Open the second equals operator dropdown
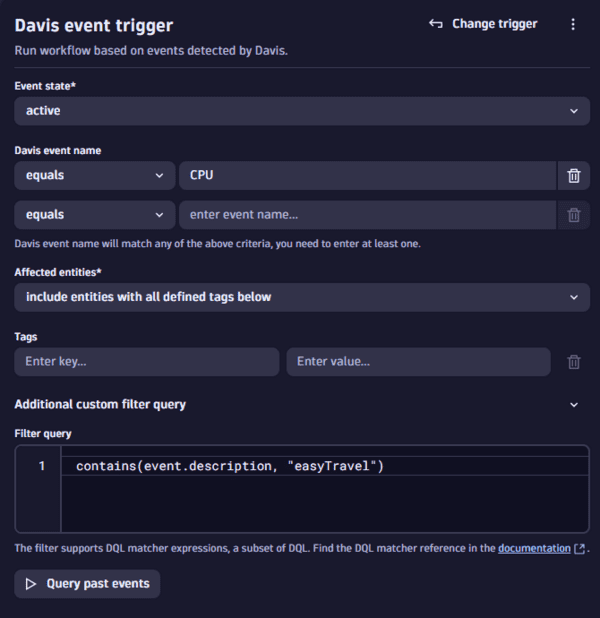The image size is (600, 618). [95, 214]
